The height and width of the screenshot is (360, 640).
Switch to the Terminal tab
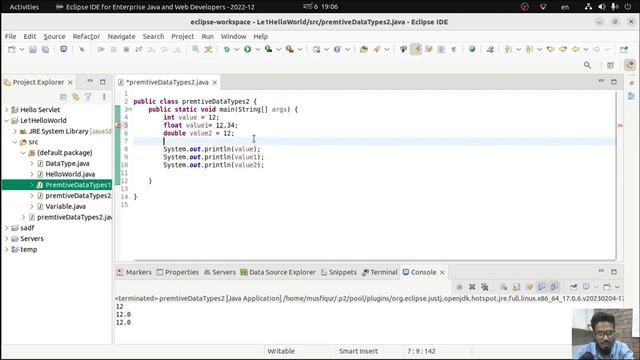point(380,272)
